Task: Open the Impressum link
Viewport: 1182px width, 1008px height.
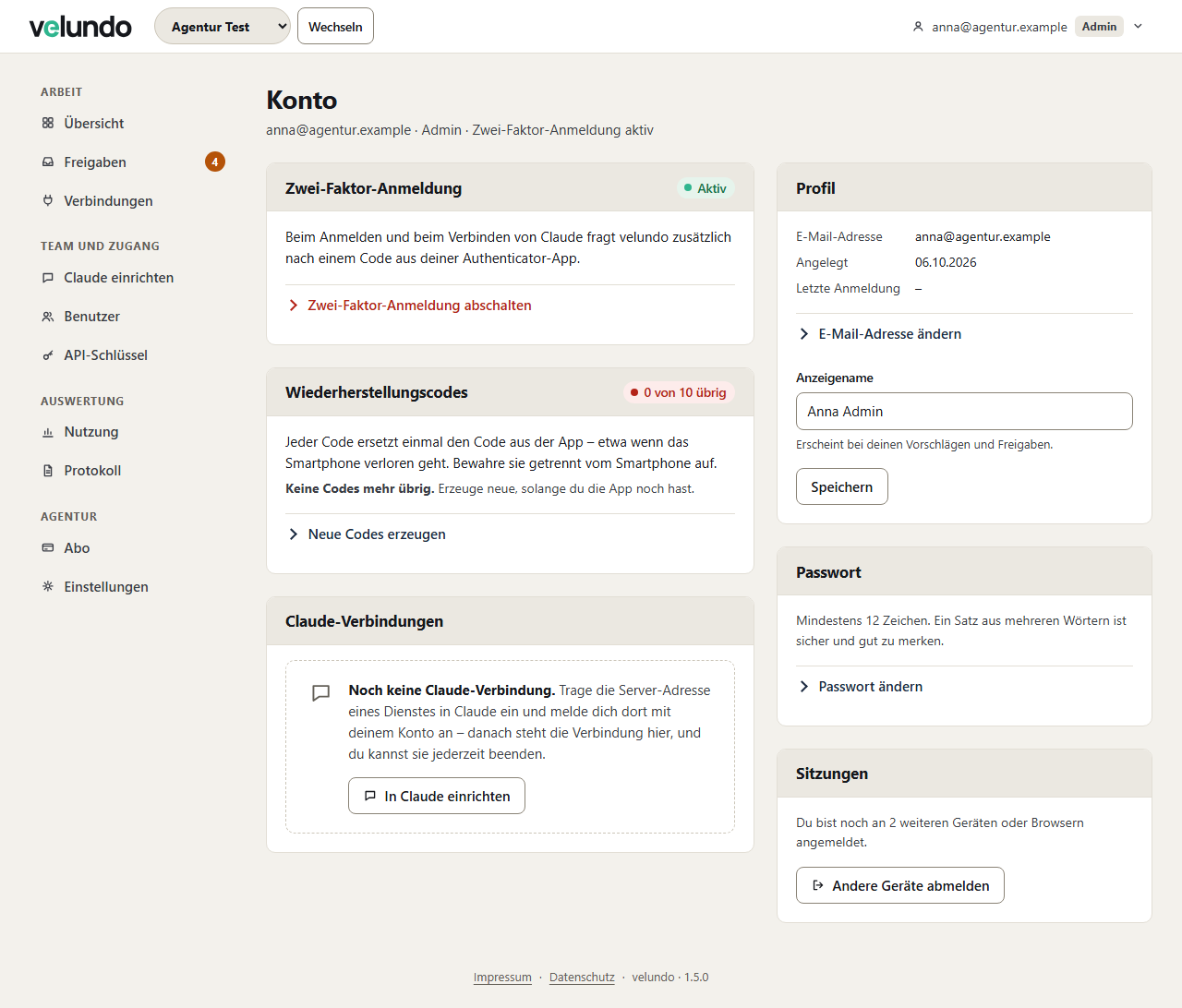Action: pos(502,977)
